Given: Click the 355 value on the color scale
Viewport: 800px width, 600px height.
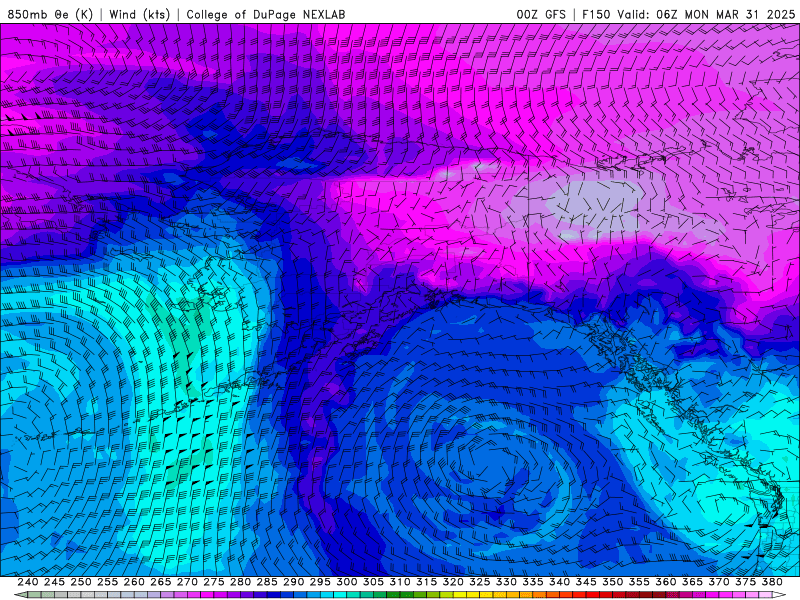Looking at the screenshot, I should 639,582.
